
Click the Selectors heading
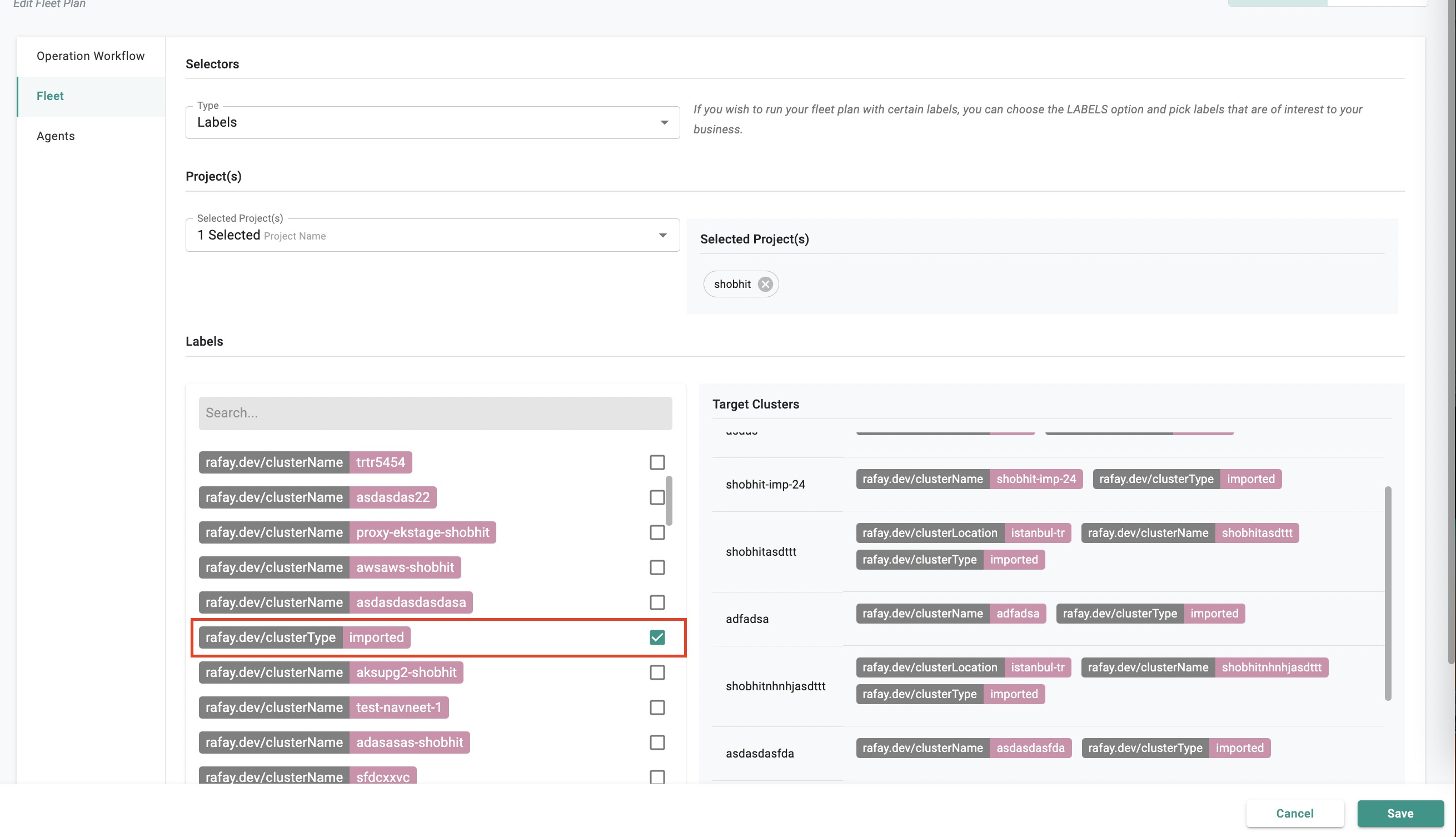click(x=212, y=64)
